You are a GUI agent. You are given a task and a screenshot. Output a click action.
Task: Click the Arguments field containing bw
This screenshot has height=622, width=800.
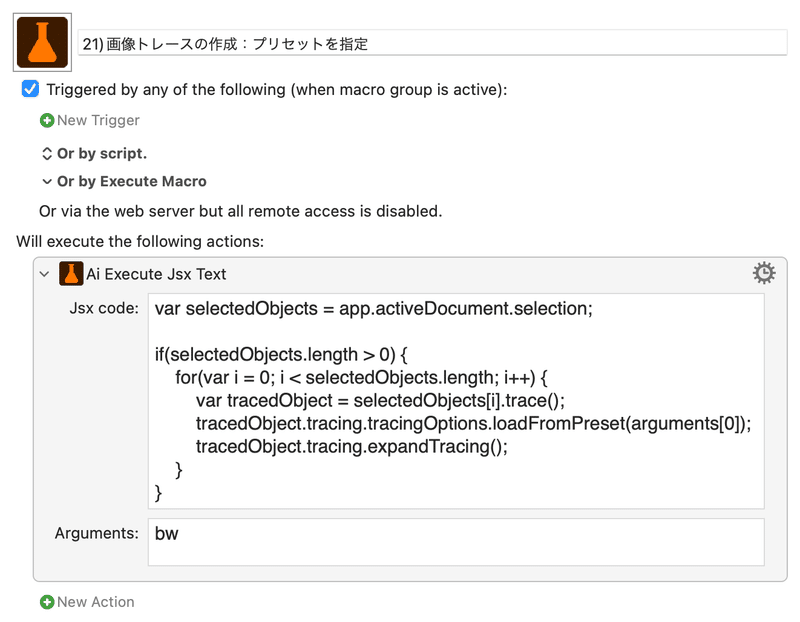coord(456,542)
